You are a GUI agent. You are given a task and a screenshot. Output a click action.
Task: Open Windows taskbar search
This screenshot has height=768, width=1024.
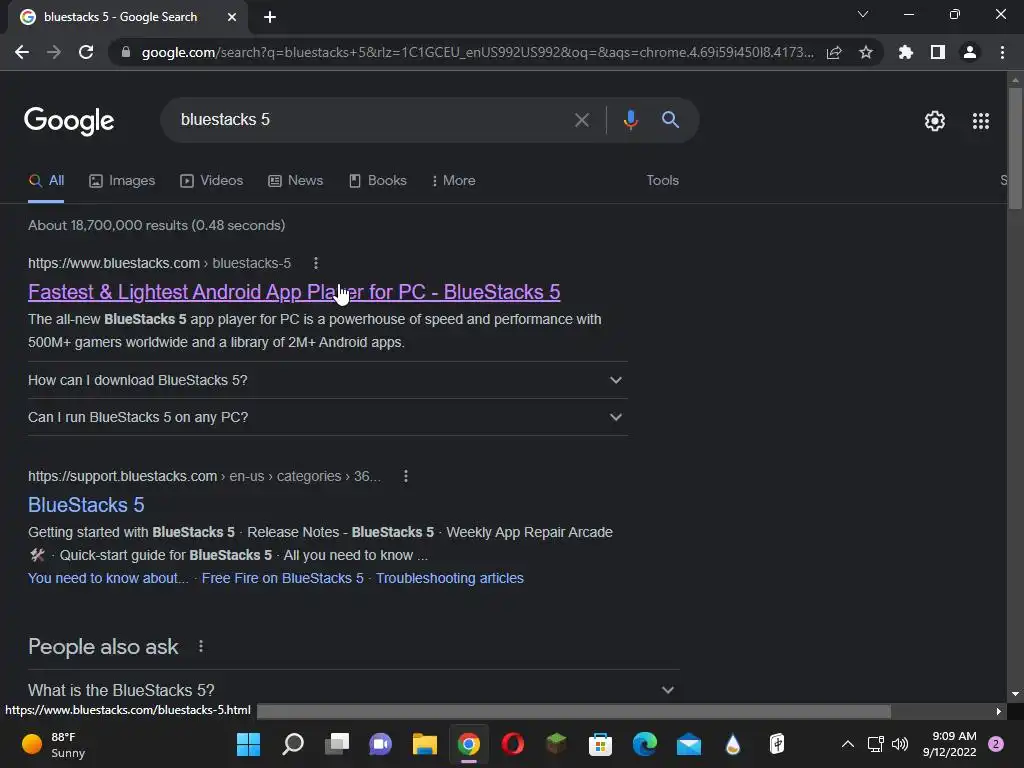pyautogui.click(x=293, y=744)
